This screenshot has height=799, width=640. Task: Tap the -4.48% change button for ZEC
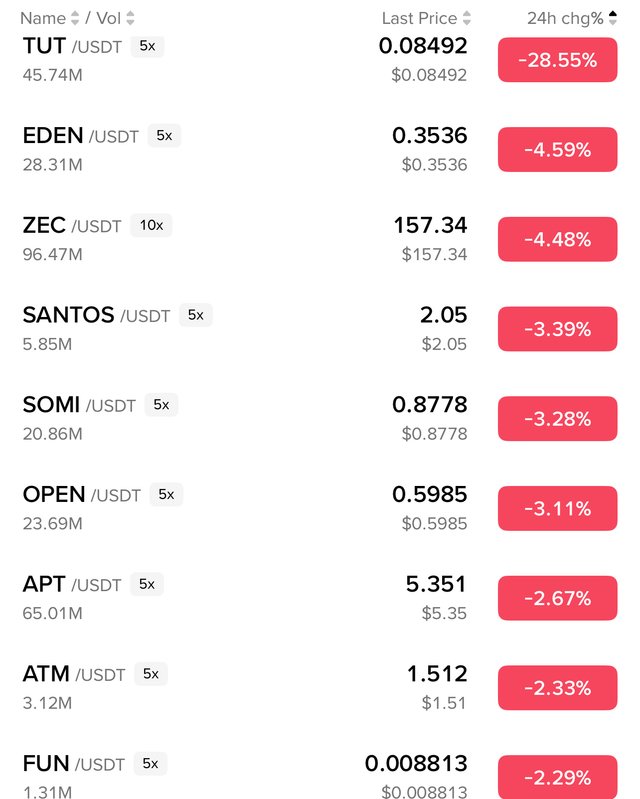pyautogui.click(x=557, y=239)
